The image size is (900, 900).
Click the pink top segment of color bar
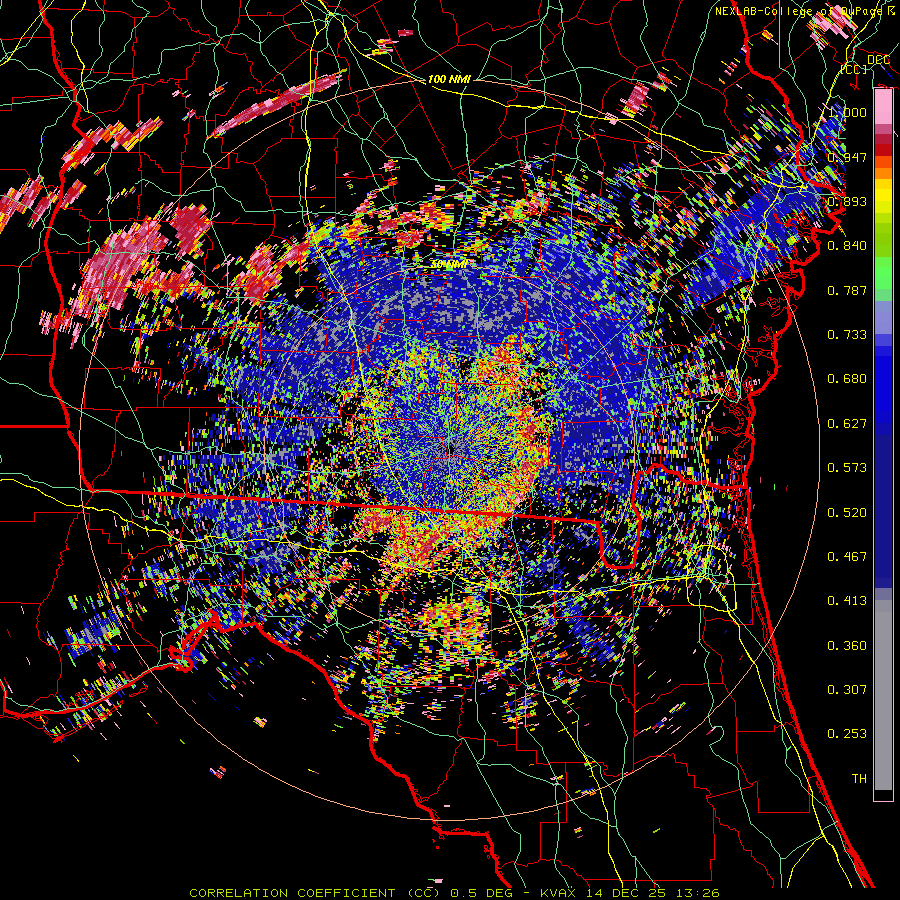(x=883, y=107)
